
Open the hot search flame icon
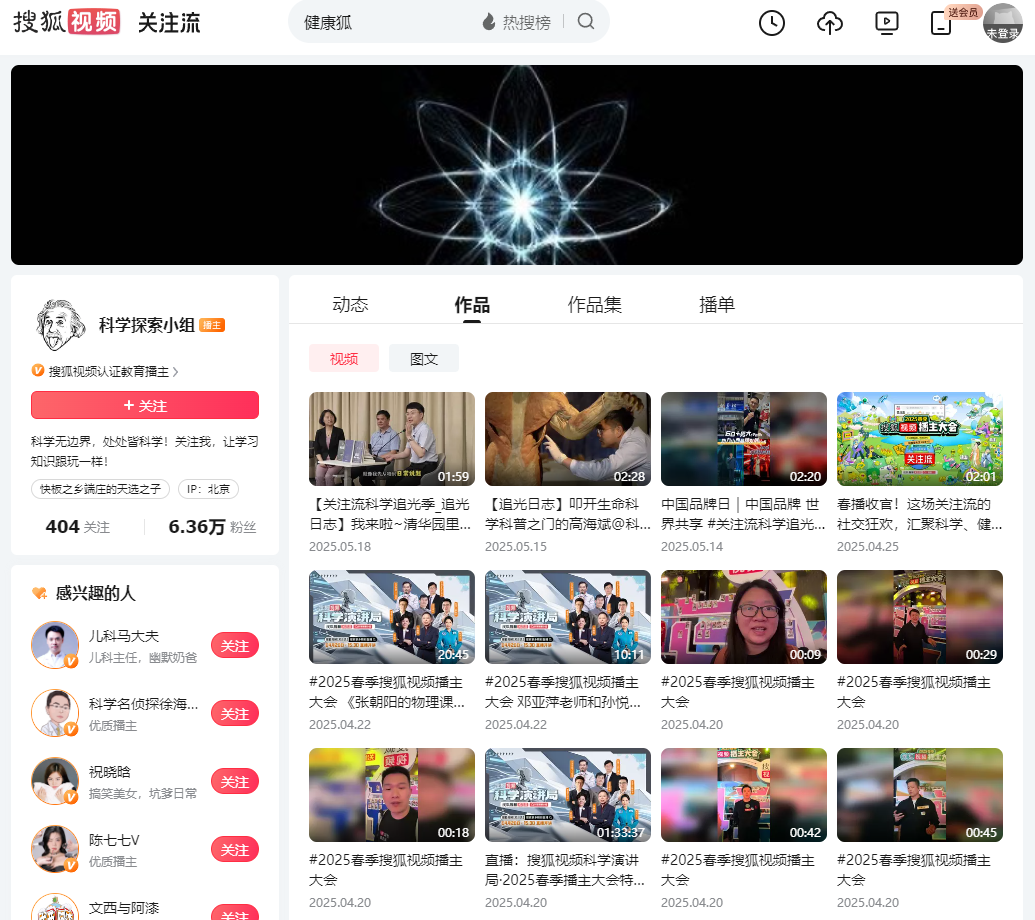coord(488,22)
